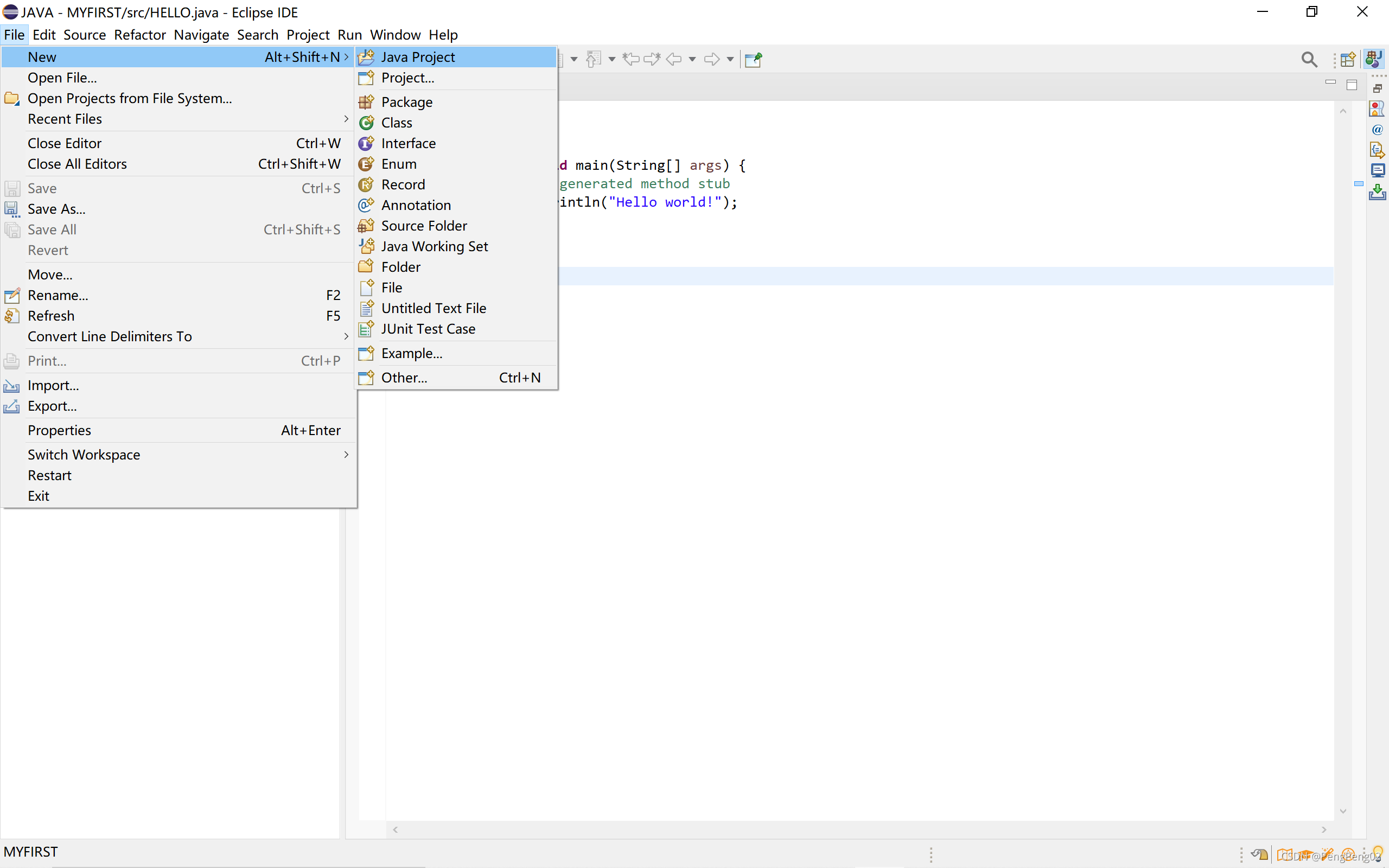Open the Back history dropdown arrow
The height and width of the screenshot is (868, 1389).
pyautogui.click(x=692, y=59)
